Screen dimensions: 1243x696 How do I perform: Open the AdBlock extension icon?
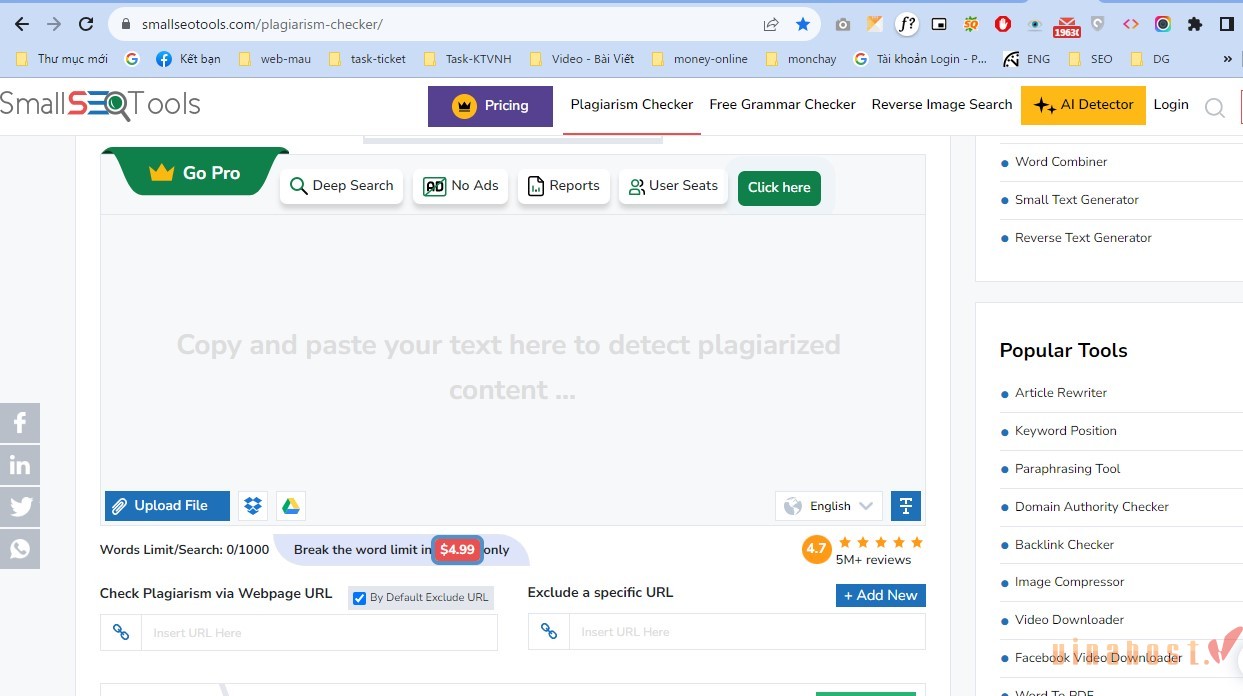pyautogui.click(x=1003, y=23)
